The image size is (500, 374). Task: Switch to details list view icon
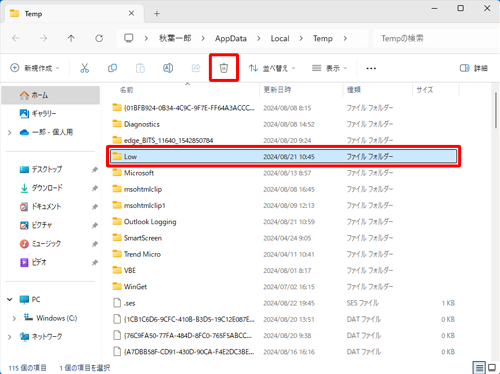click(x=479, y=368)
